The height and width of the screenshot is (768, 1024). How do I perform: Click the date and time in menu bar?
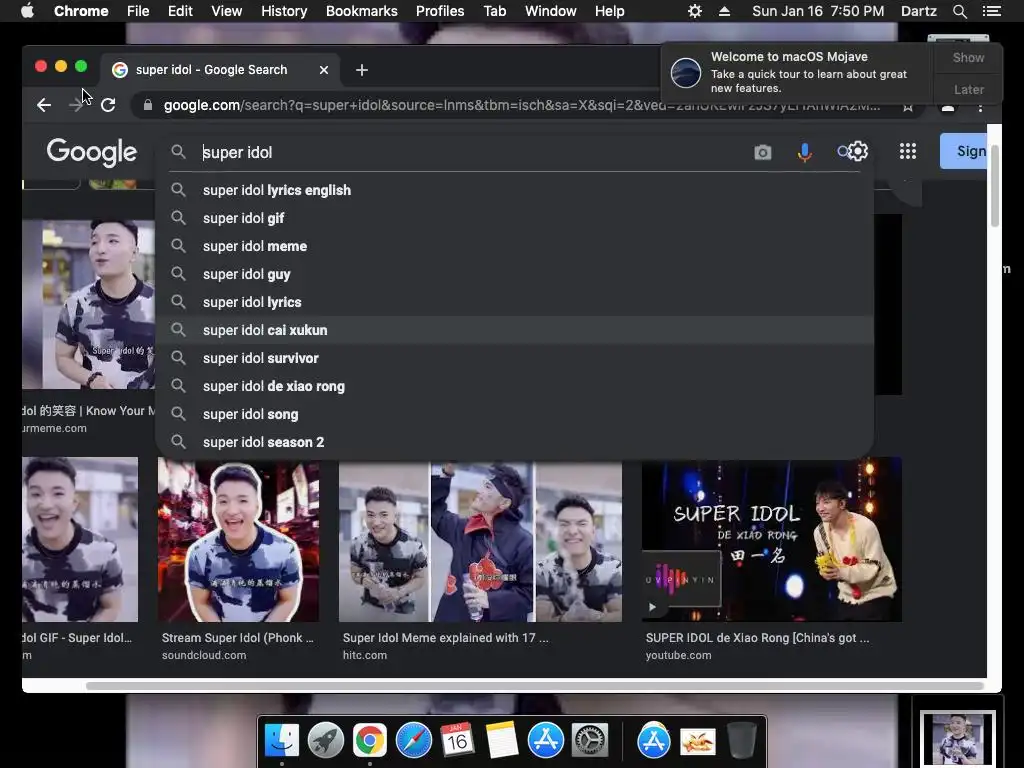(818, 11)
